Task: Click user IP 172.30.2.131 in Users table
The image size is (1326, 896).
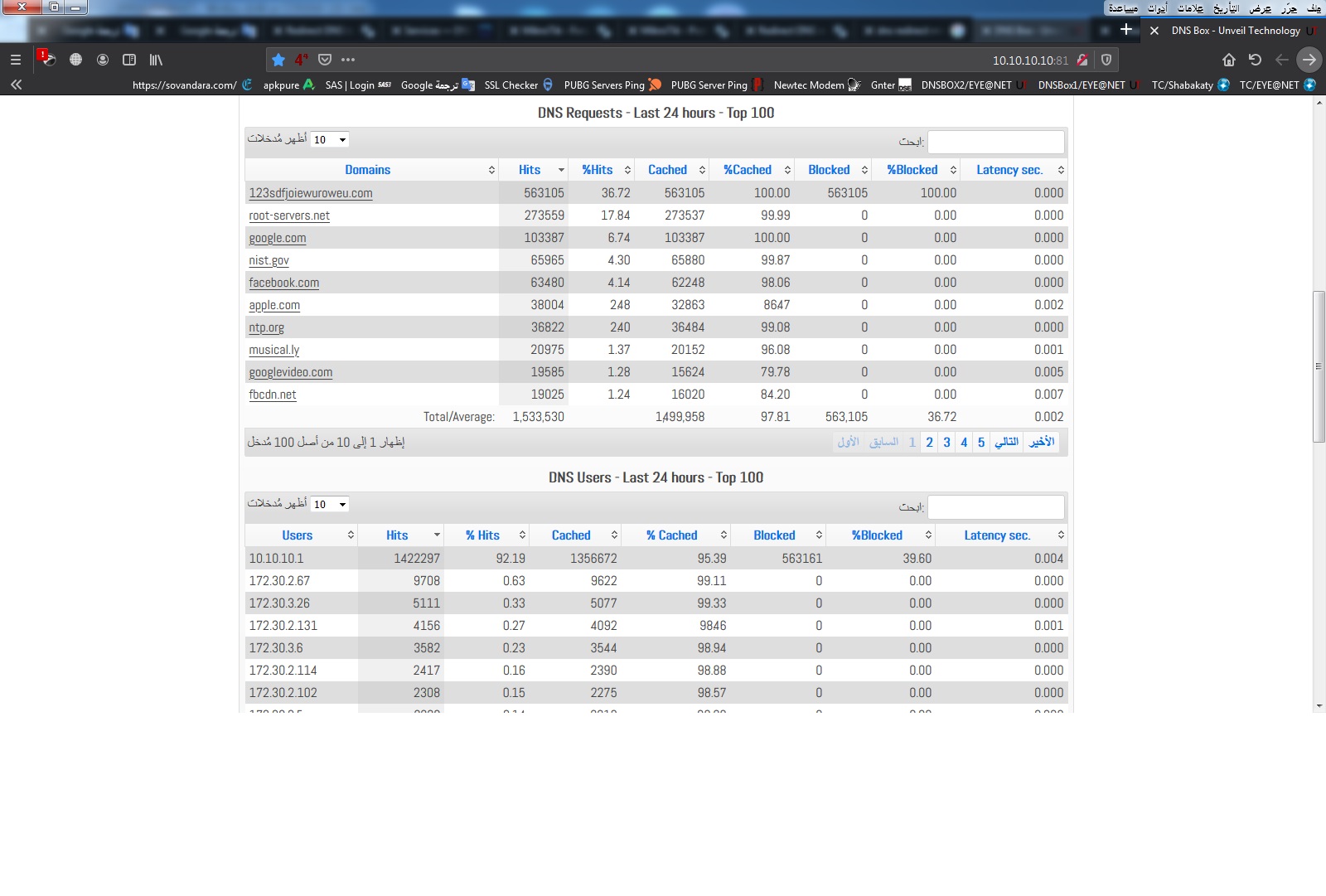Action: coord(283,626)
